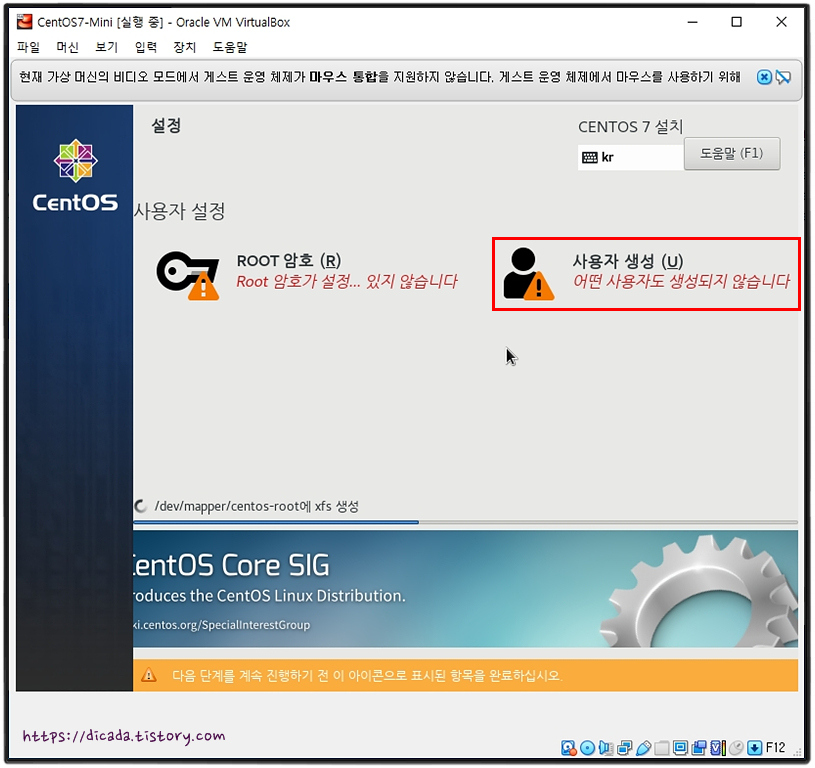Open USB devices indicator in status bar

tap(643, 748)
